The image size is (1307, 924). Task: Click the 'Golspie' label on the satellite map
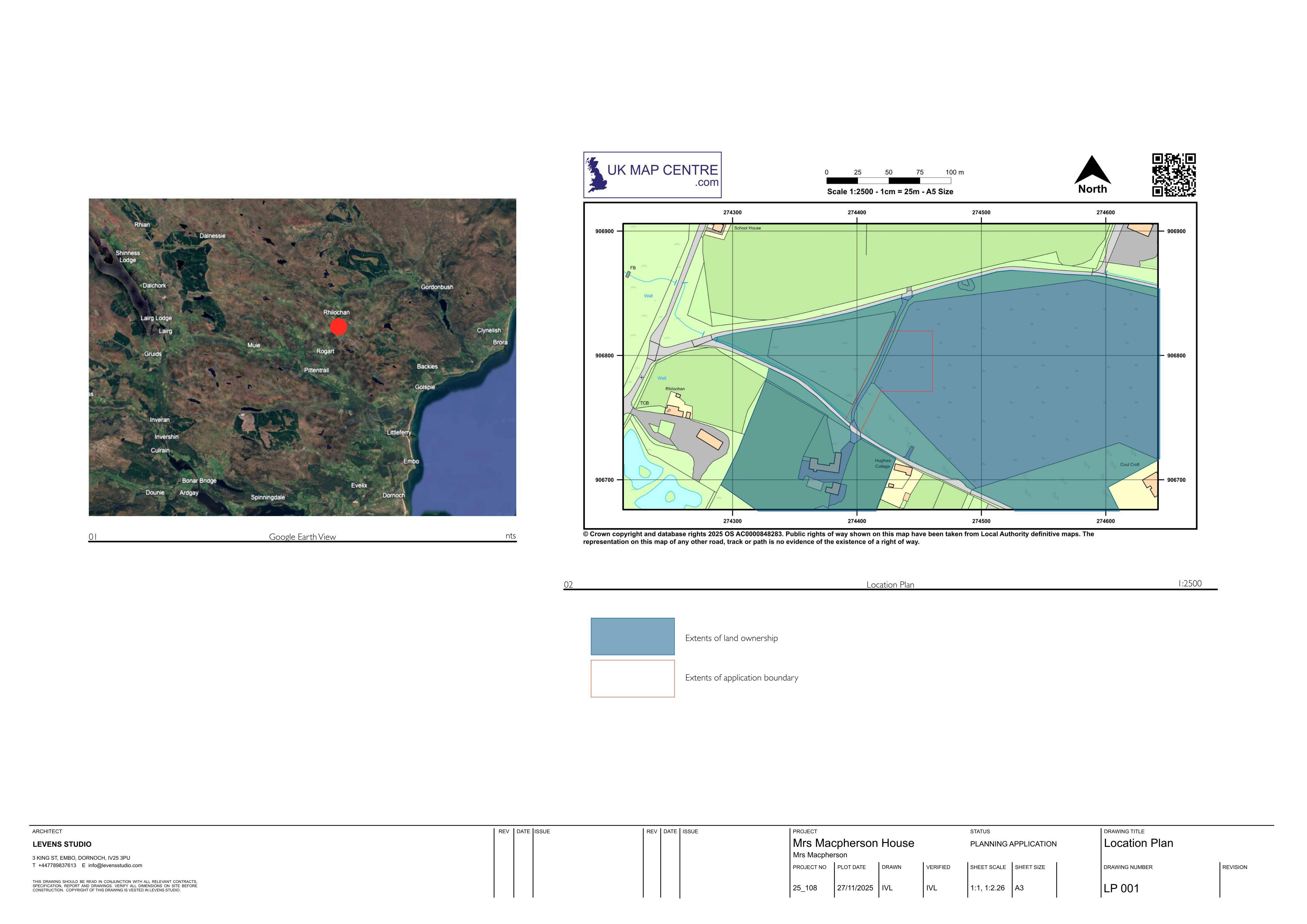[425, 387]
